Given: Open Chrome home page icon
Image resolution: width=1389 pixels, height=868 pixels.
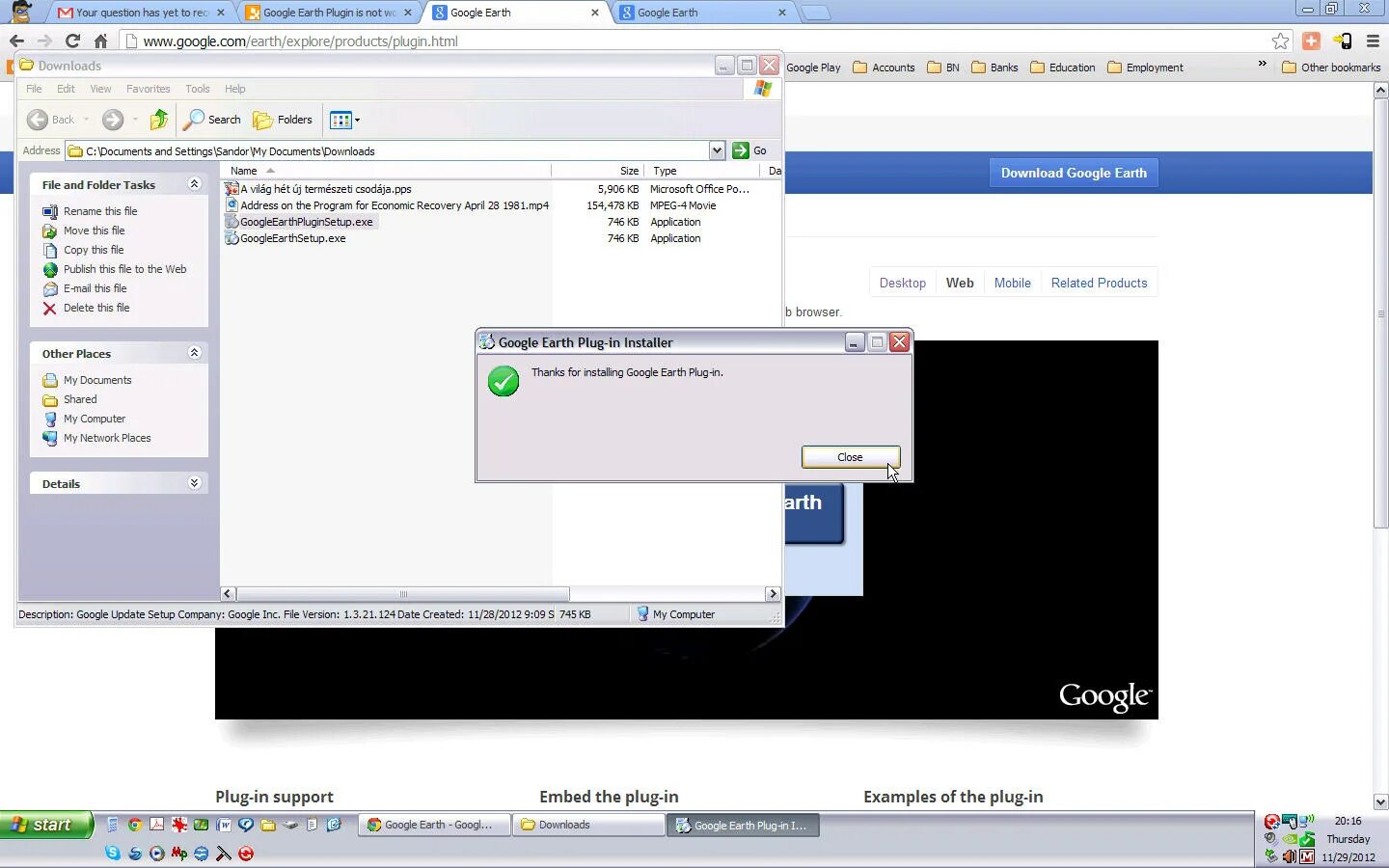Looking at the screenshot, I should click(100, 41).
